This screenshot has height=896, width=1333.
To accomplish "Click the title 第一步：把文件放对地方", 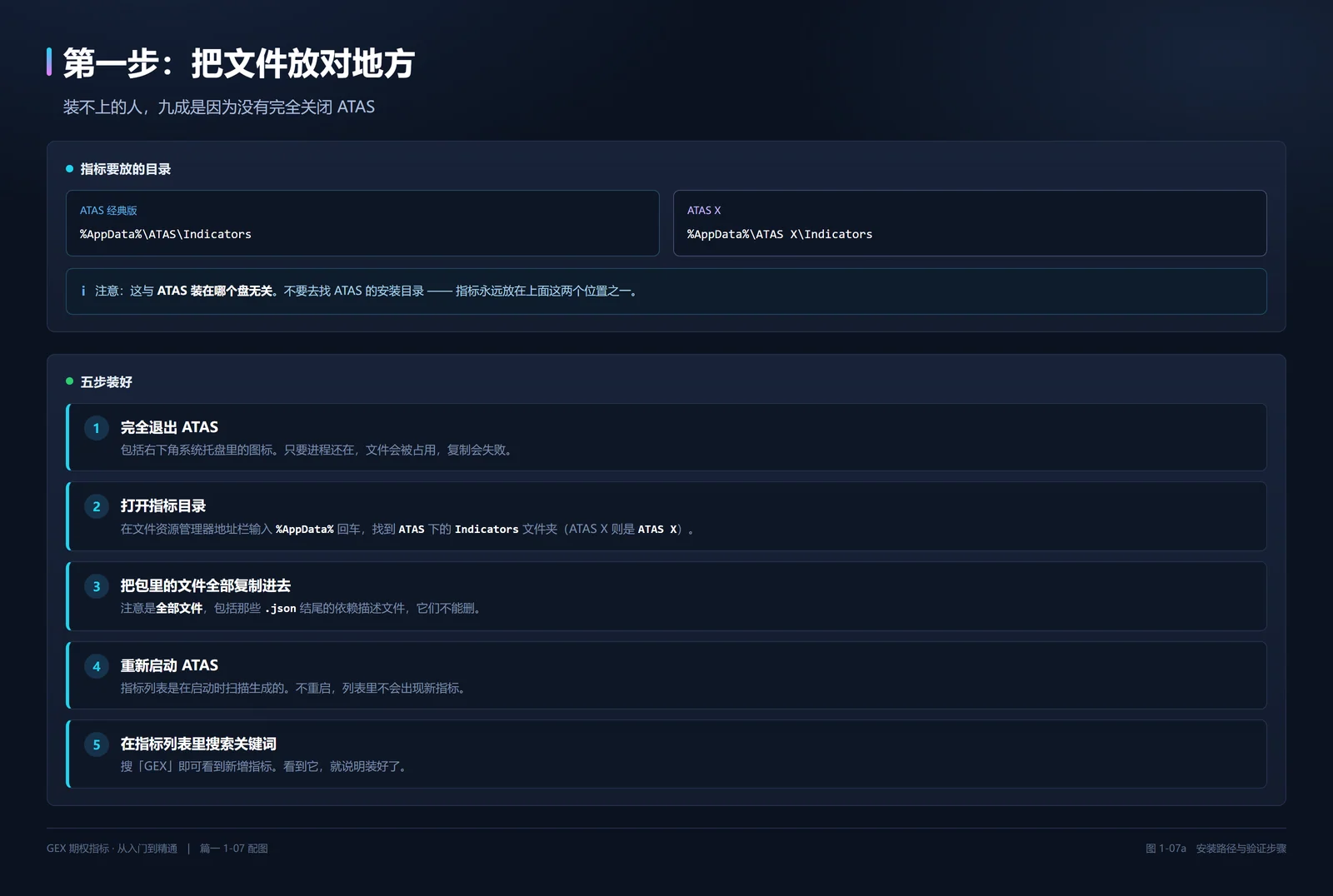I will [238, 63].
